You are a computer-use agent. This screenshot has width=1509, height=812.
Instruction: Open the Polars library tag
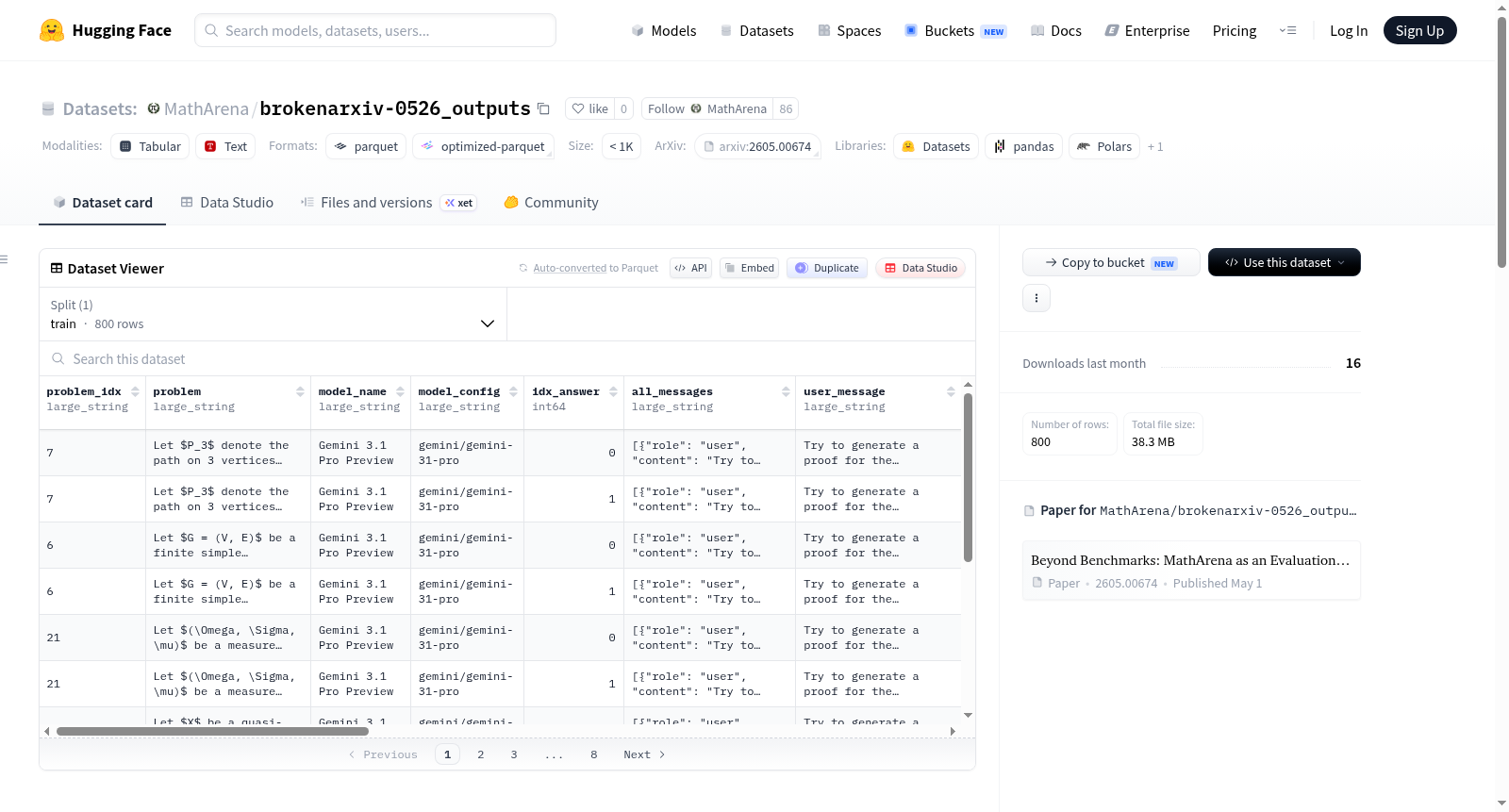tap(1104, 146)
